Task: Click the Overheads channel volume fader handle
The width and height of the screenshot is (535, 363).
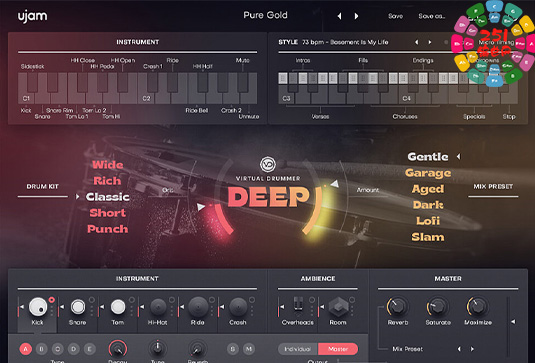Action: pos(282,307)
